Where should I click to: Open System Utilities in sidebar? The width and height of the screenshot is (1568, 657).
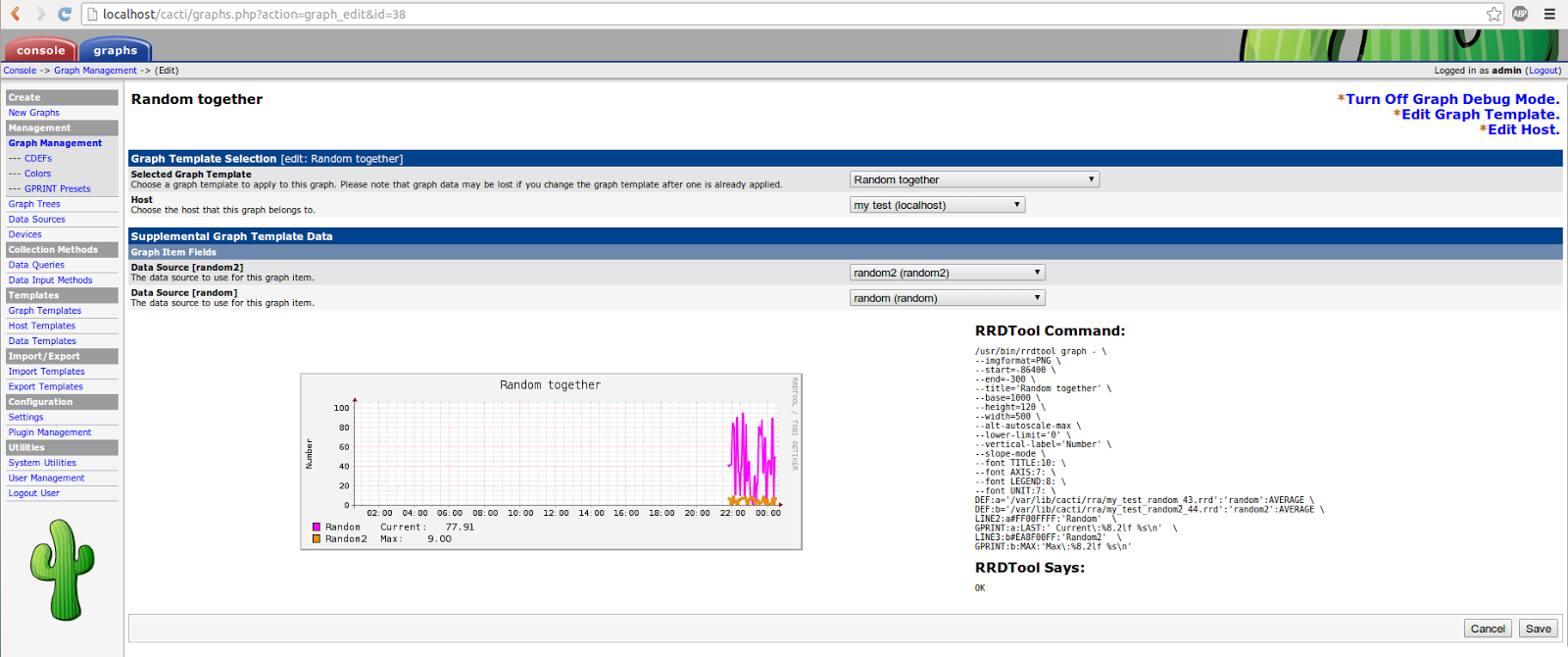42,463
